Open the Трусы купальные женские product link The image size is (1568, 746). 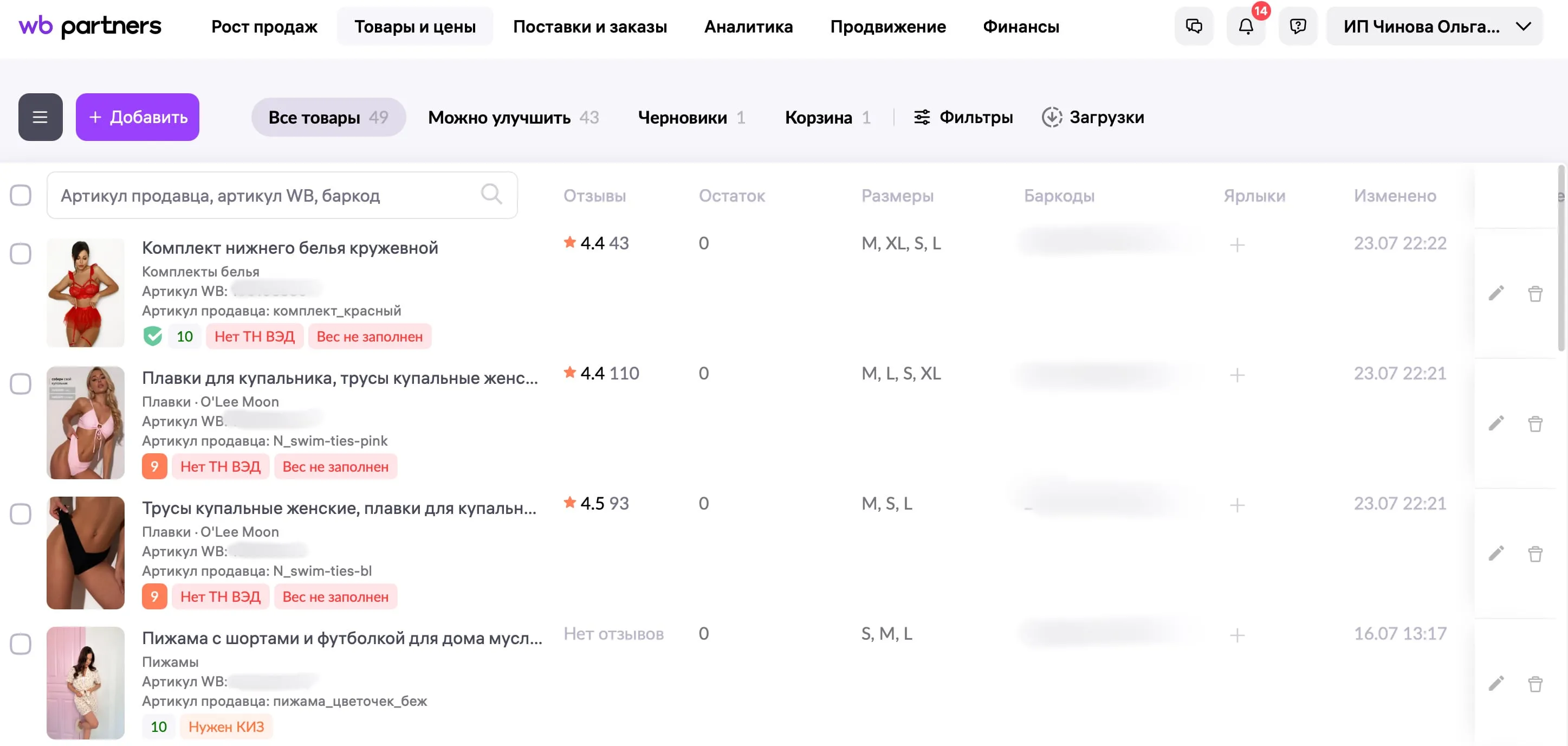pyautogui.click(x=339, y=508)
